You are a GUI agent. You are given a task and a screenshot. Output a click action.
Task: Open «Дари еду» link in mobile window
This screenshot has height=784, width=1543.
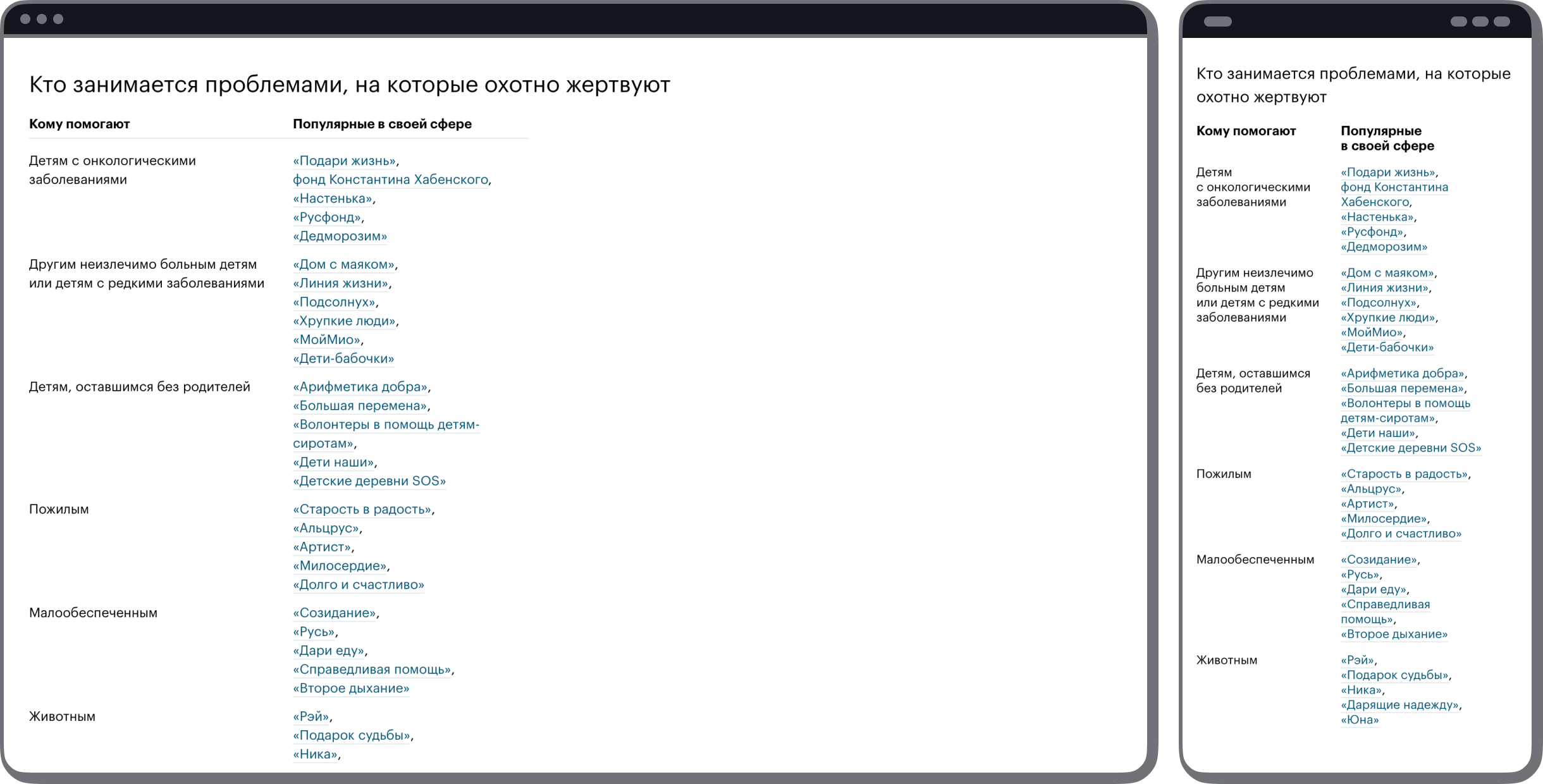[x=1374, y=590]
